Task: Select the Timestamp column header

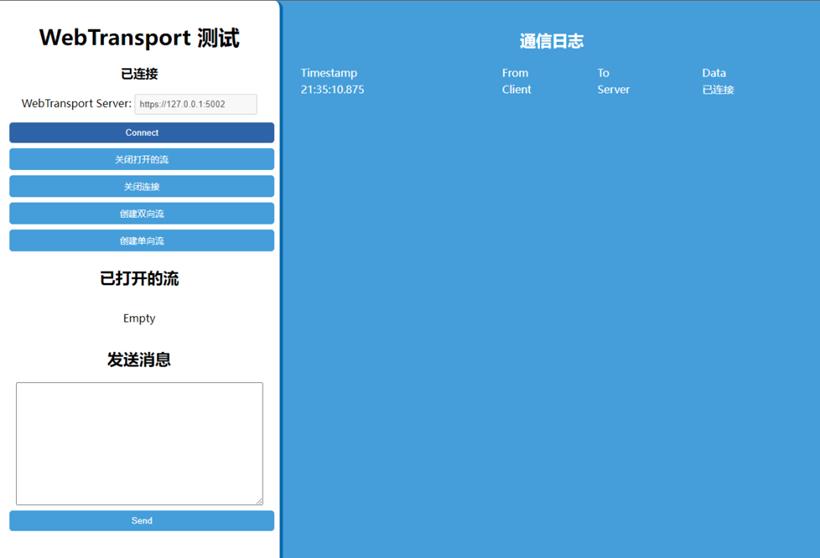Action: [x=329, y=73]
